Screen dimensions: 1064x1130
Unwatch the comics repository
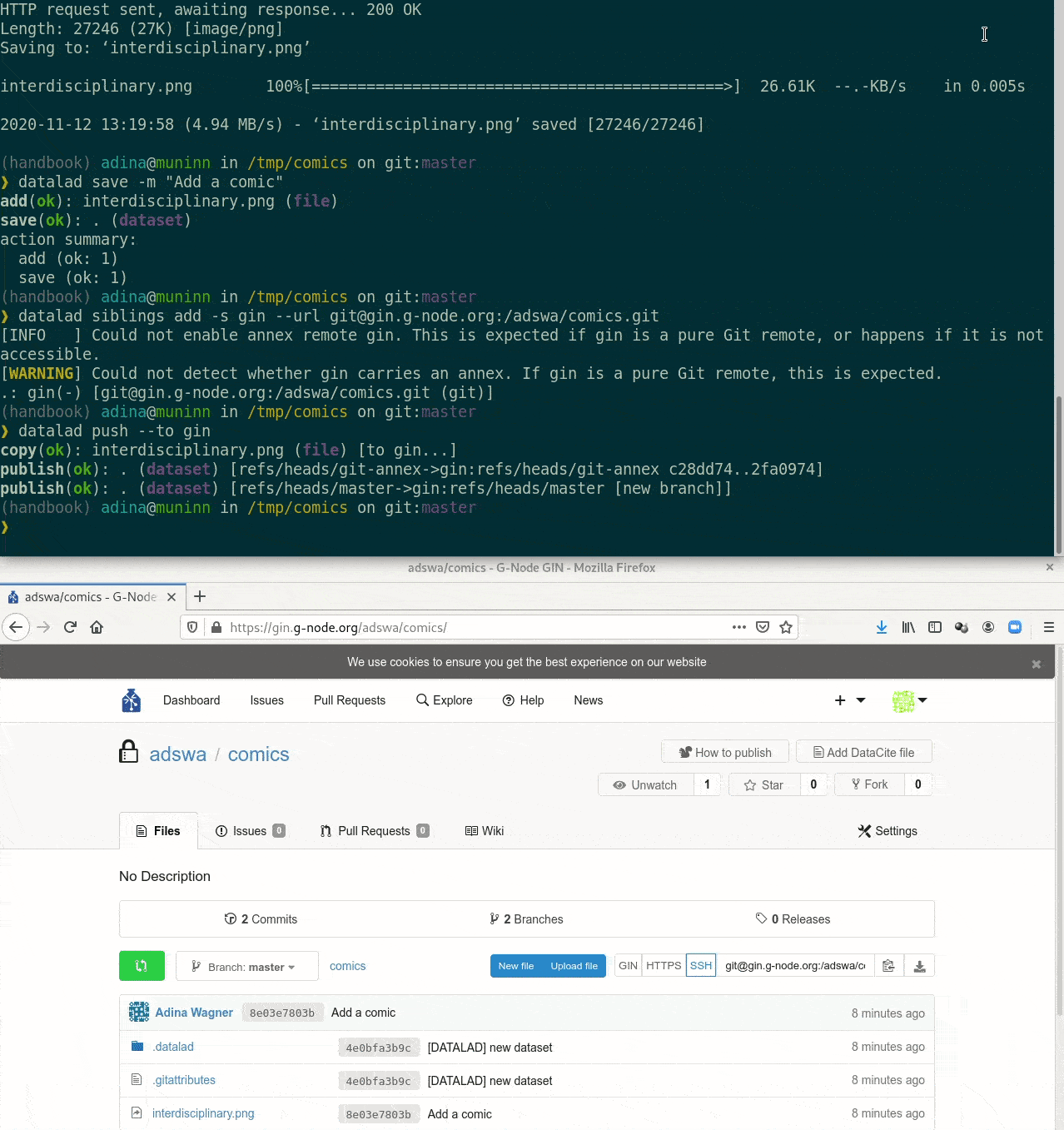(646, 784)
